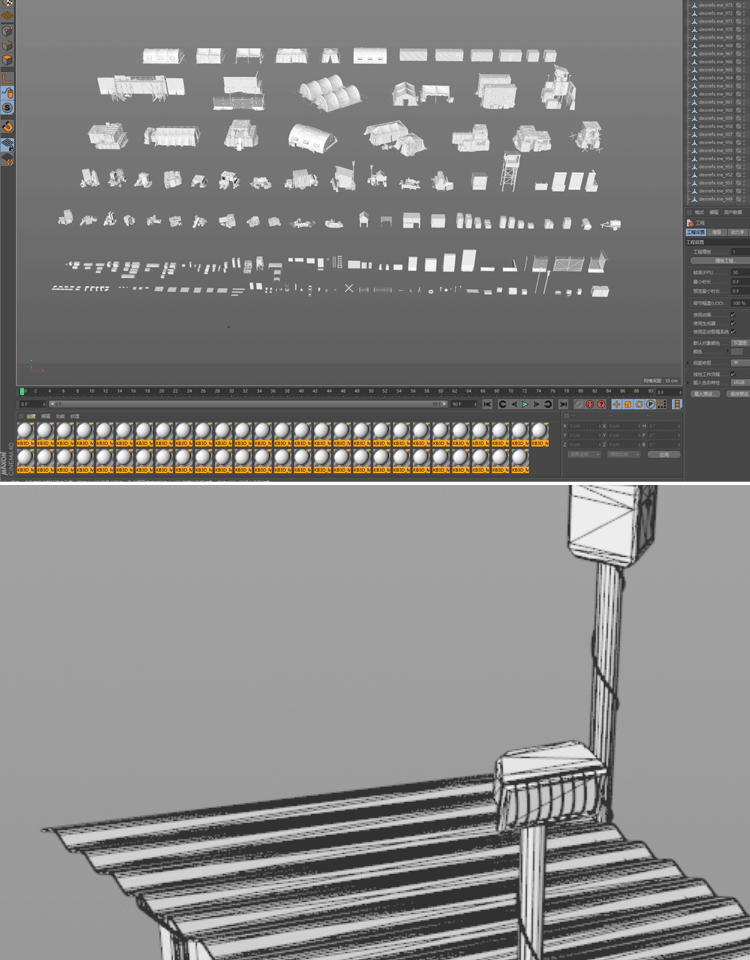Viewport: 750px width, 960px height.
Task: Click 帧率(FPS) input field
Action: pyautogui.click(x=740, y=272)
